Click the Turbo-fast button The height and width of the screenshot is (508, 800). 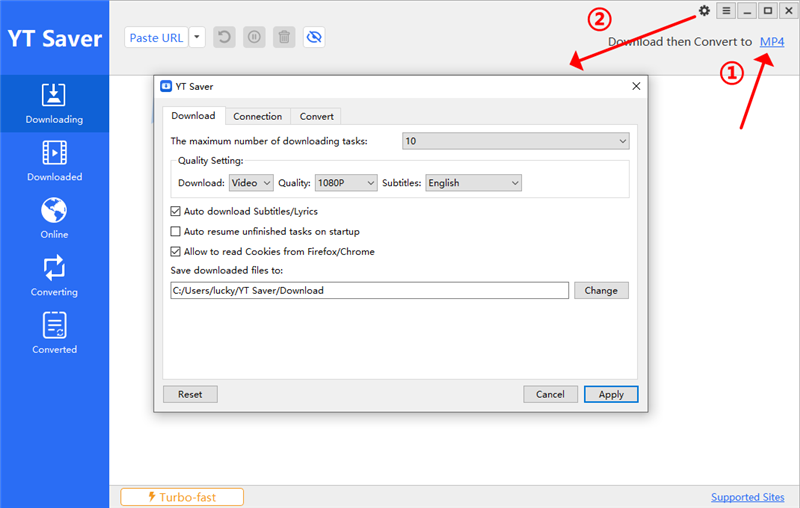click(x=182, y=497)
